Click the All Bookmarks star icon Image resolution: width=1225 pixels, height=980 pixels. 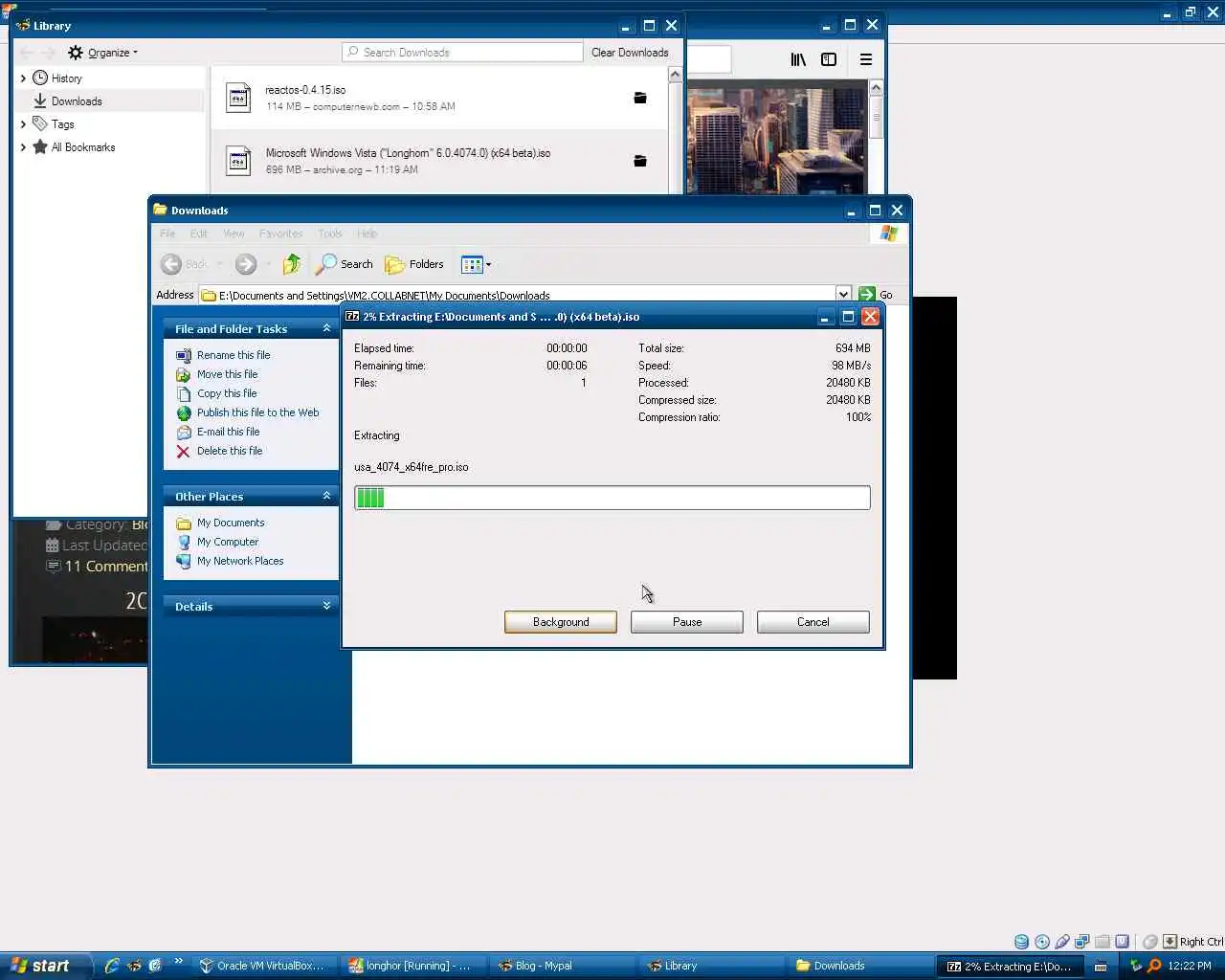pos(40,146)
